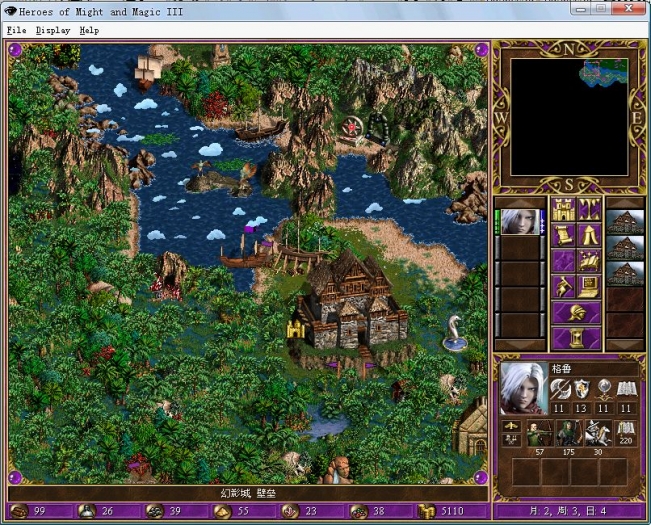The height and width of the screenshot is (525, 651).
Task: Select the middle town thumbnail in town list
Action: (625, 247)
